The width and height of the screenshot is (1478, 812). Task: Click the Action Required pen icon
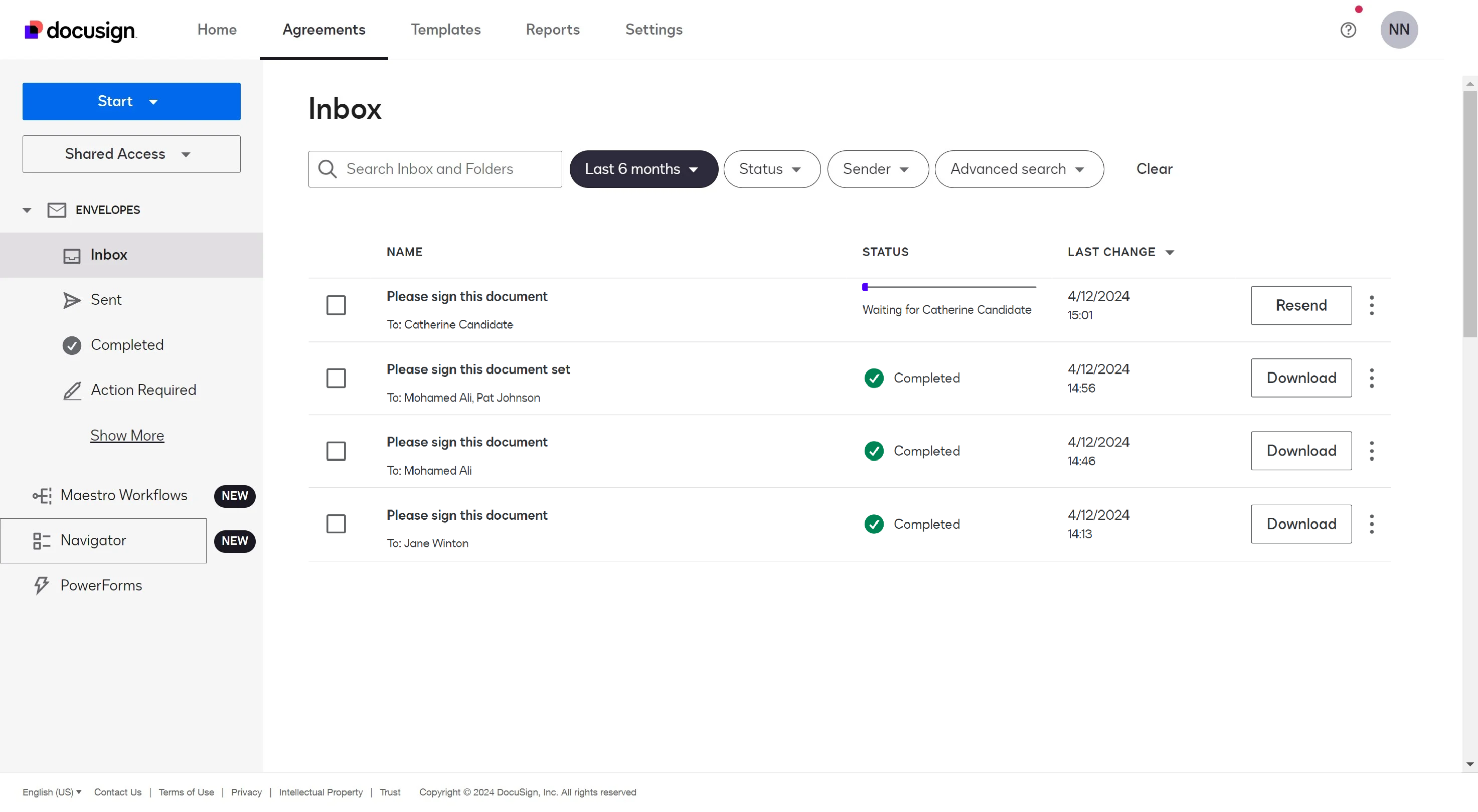tap(71, 390)
